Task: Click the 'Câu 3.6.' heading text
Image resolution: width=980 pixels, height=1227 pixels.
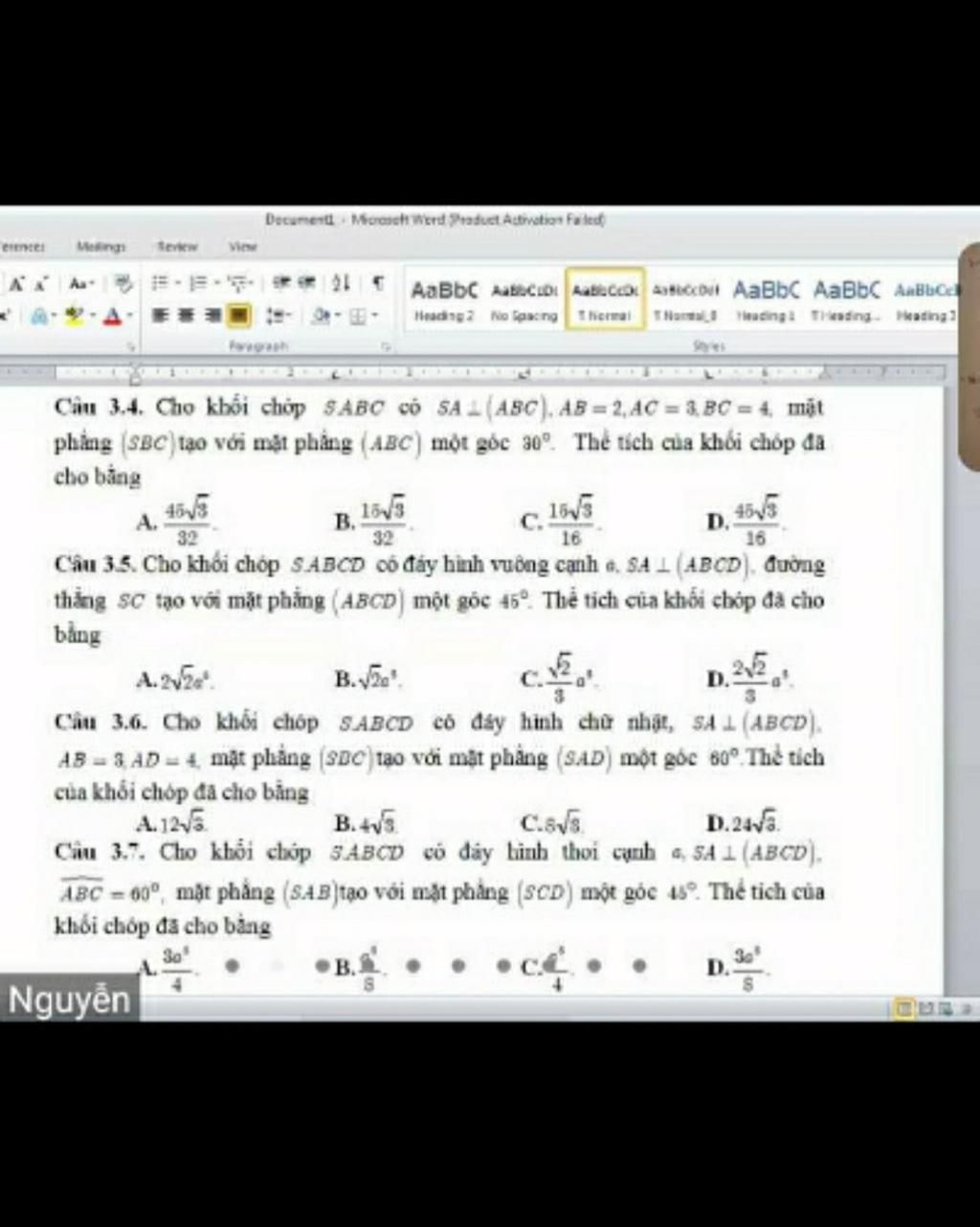Action: (x=100, y=723)
